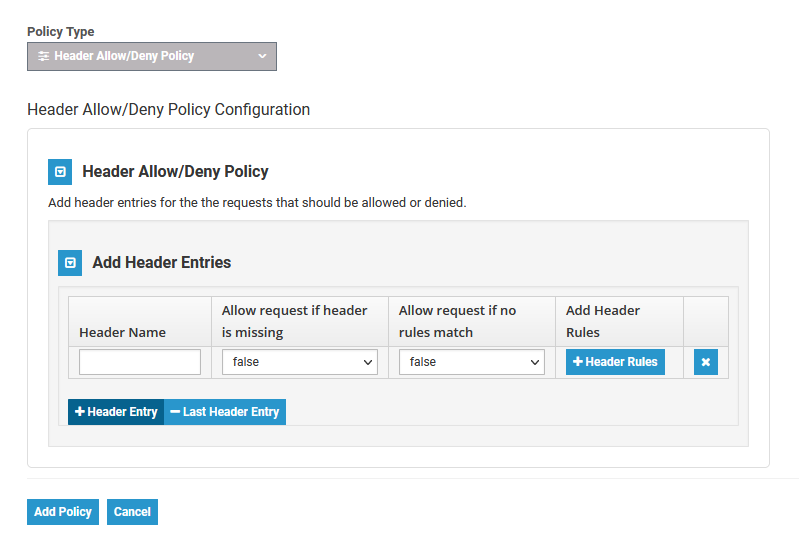This screenshot has height=552, width=799.
Task: Click the plus icon on Header Entry
Action: [80, 412]
